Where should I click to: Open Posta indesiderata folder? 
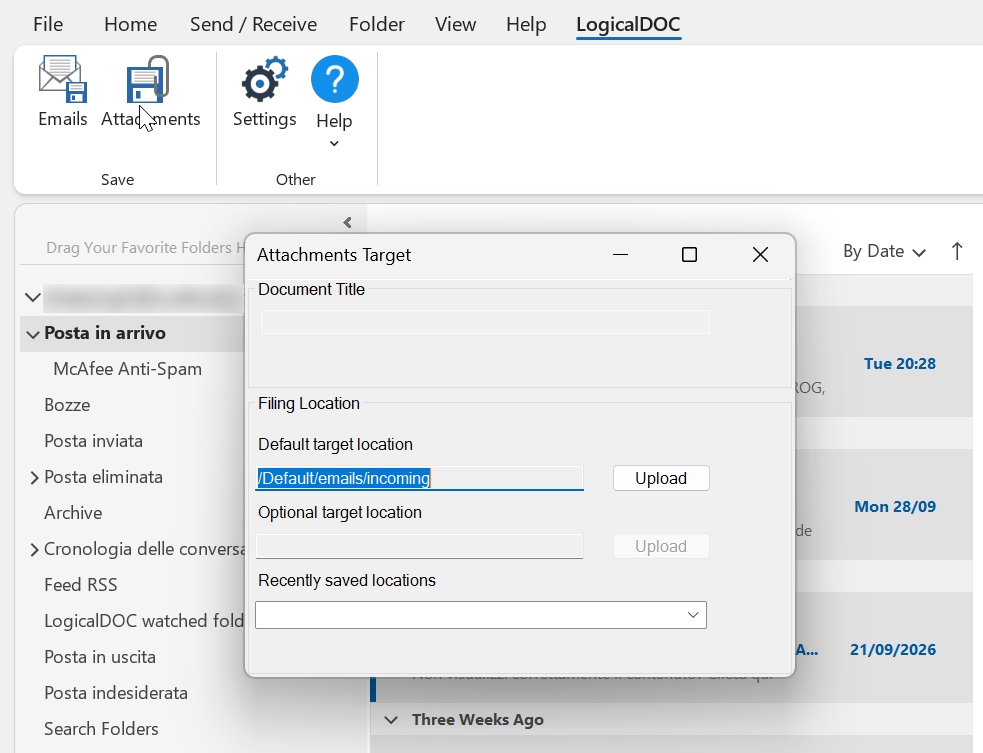(x=116, y=693)
